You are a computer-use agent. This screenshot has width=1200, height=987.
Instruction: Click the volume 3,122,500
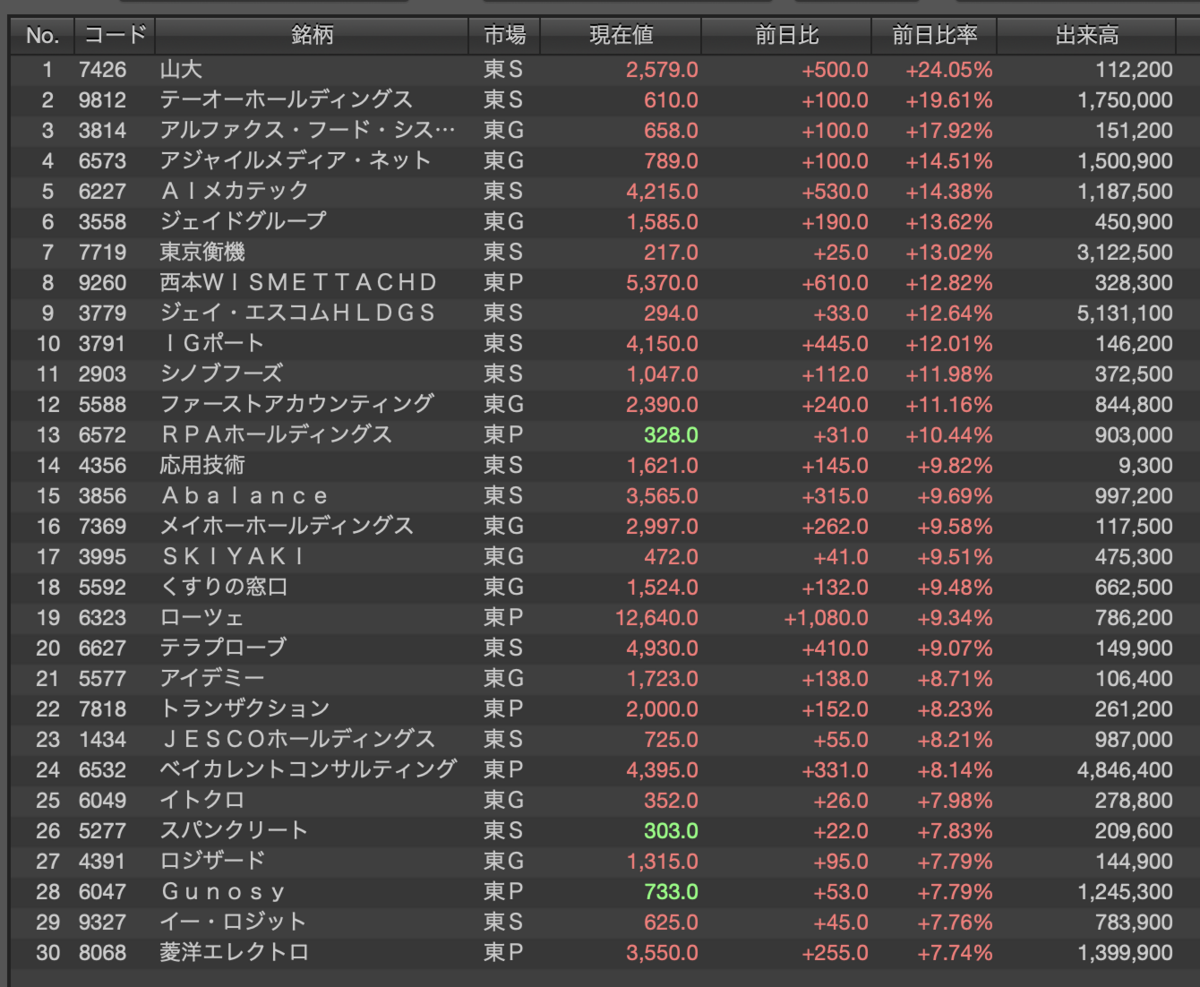[1126, 252]
